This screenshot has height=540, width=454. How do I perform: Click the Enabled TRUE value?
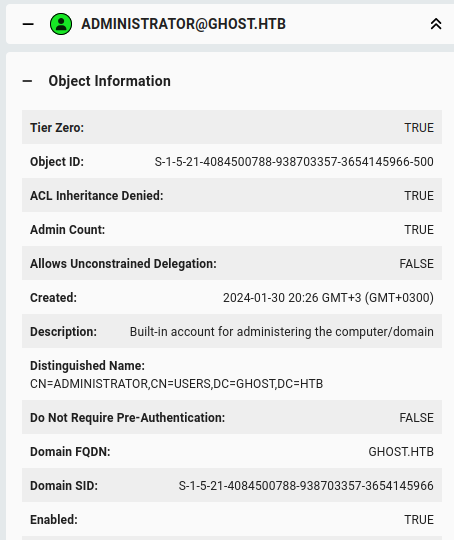click(x=419, y=520)
